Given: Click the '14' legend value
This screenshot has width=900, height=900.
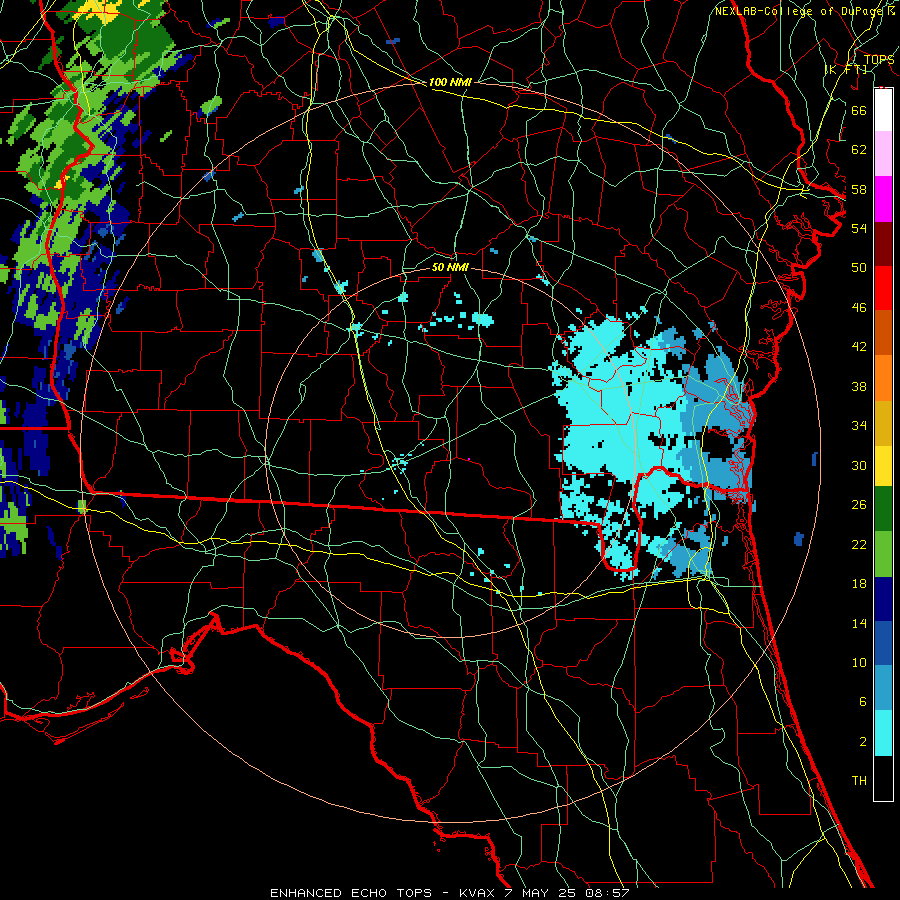Looking at the screenshot, I should [x=859, y=623].
